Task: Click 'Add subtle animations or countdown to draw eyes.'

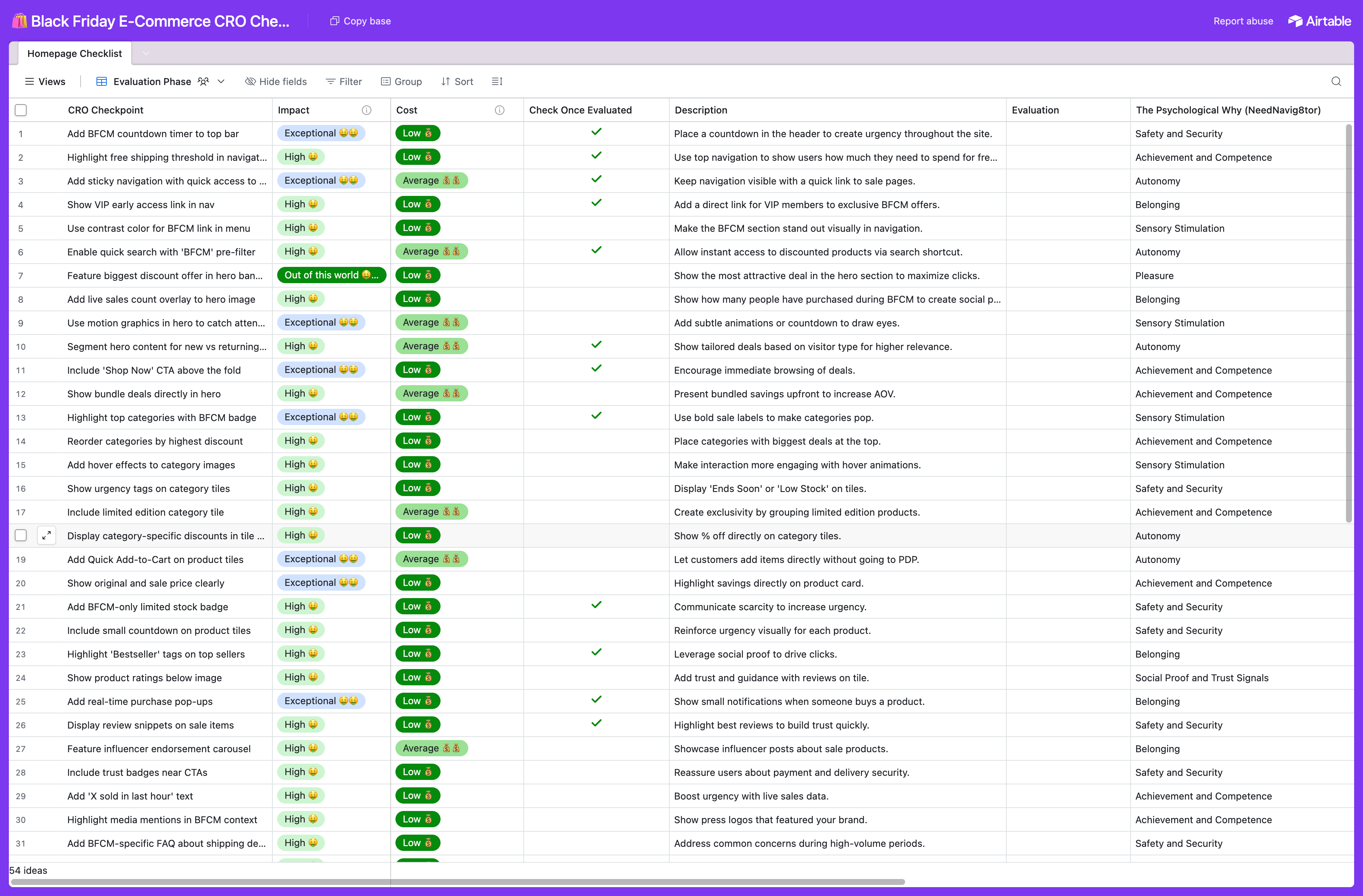Action: coord(786,323)
